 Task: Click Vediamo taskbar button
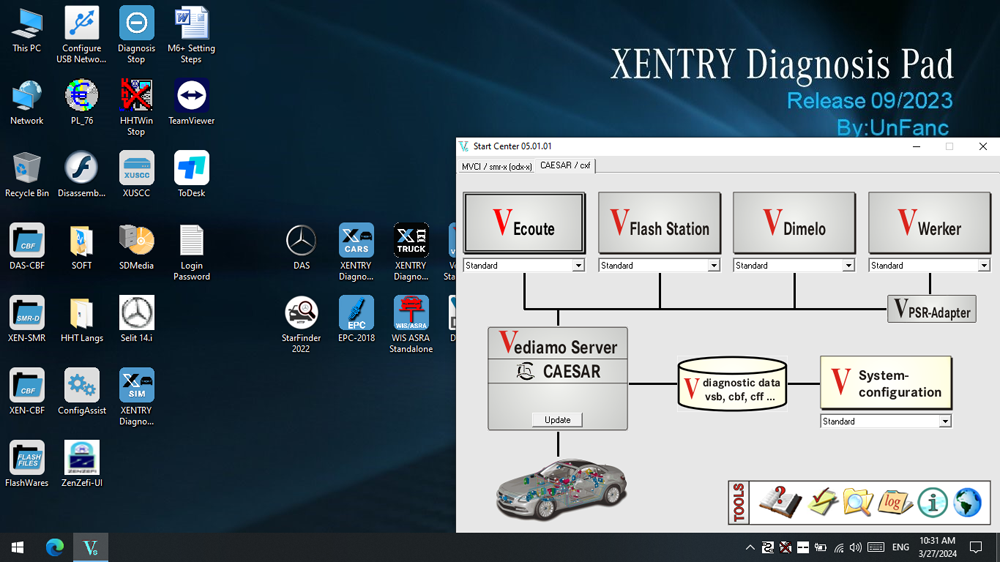91,547
